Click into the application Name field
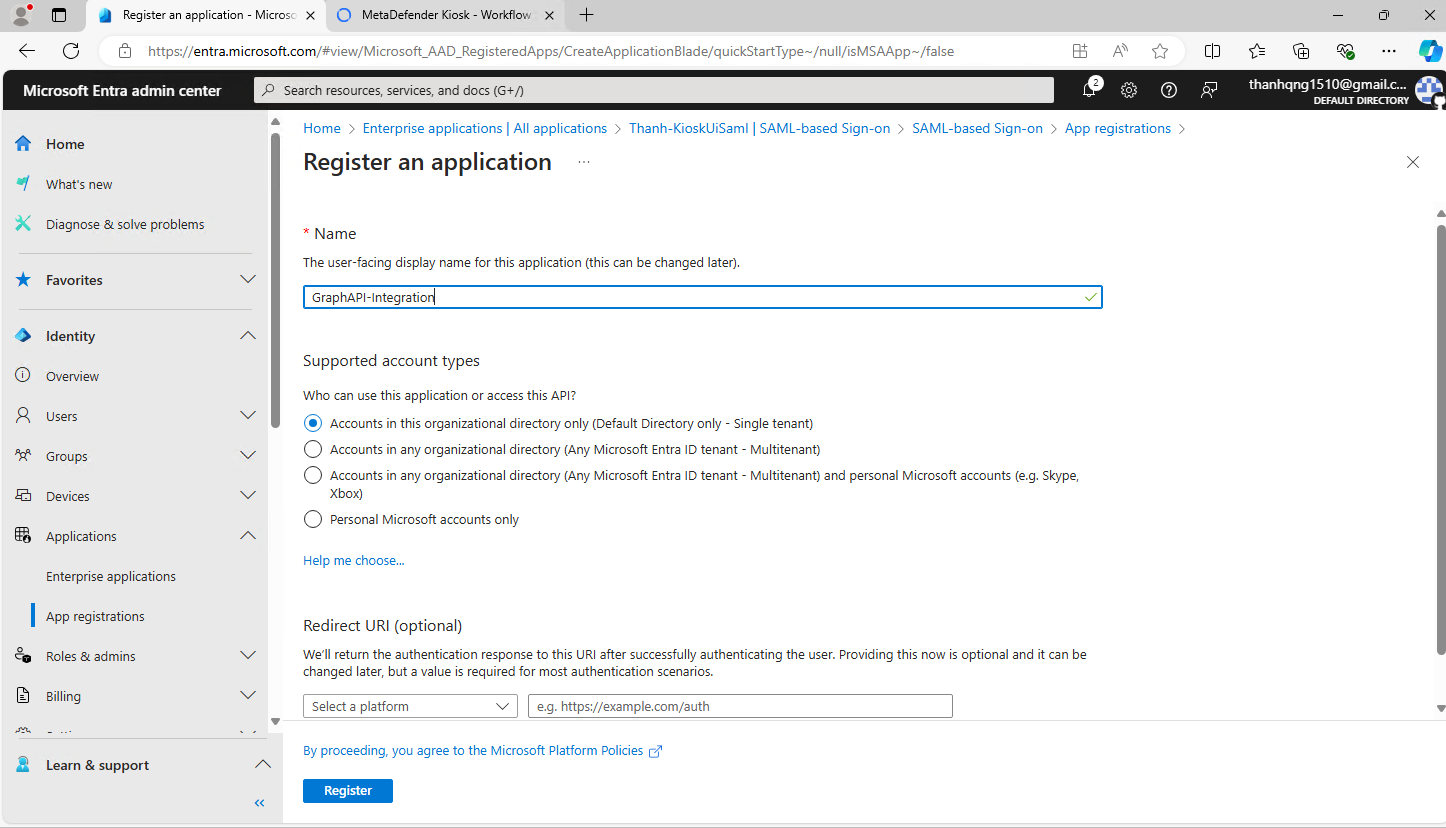This screenshot has width=1446, height=828. pos(703,297)
